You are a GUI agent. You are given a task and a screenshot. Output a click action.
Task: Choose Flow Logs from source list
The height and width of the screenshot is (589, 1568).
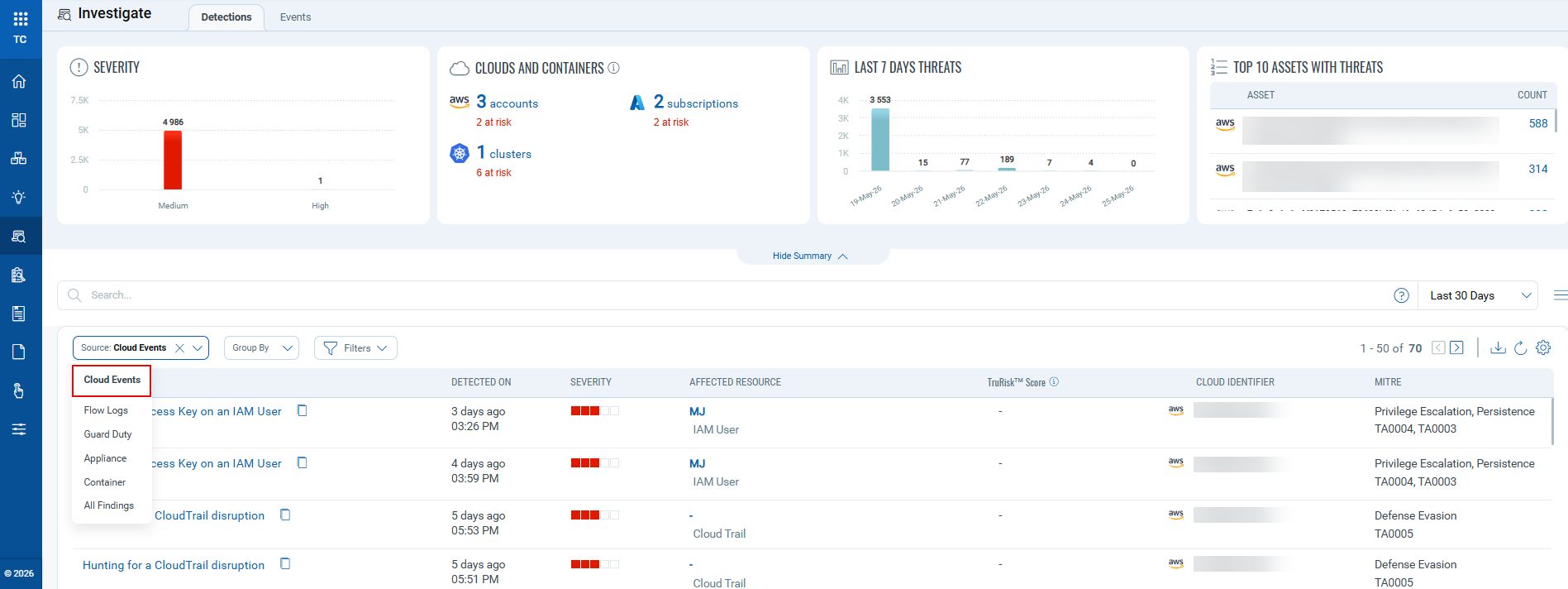pyautogui.click(x=106, y=410)
